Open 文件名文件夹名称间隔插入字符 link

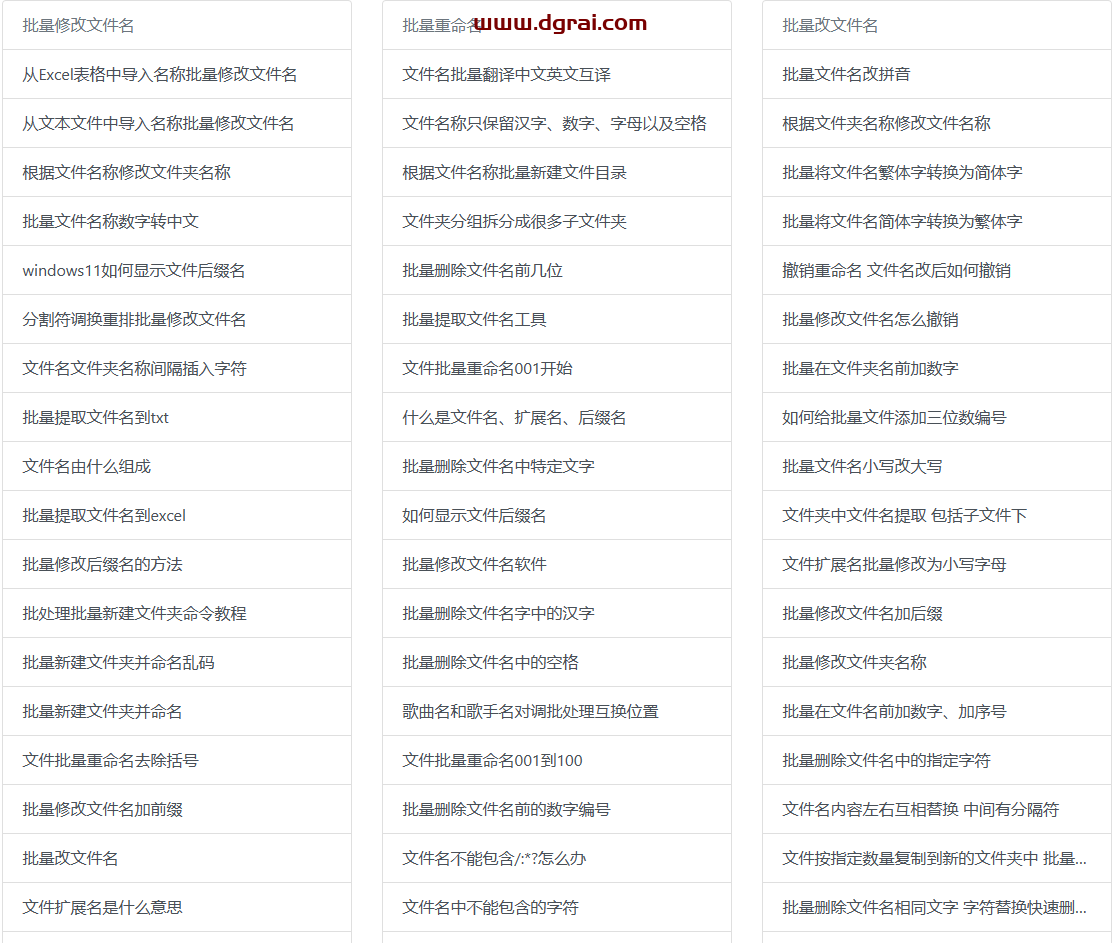tap(135, 368)
